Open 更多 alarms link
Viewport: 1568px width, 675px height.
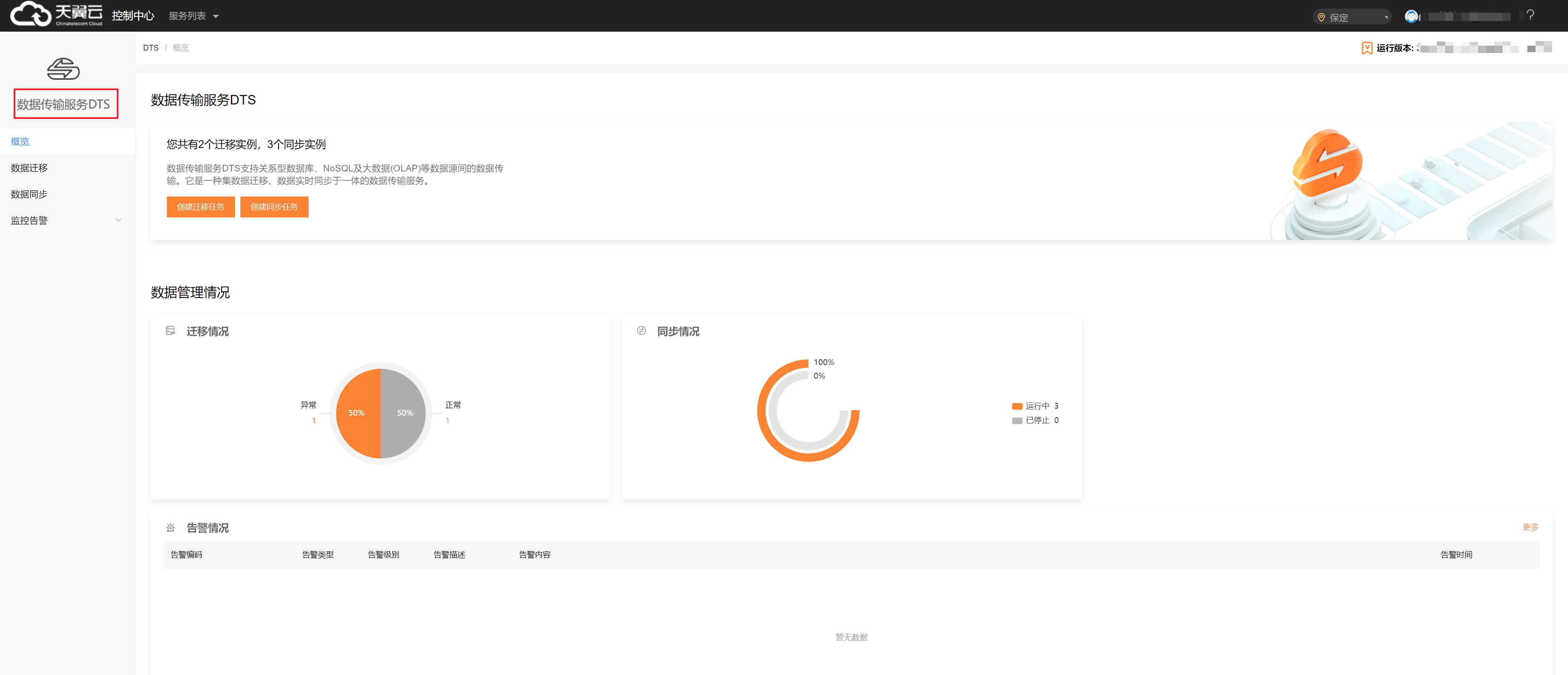click(1530, 527)
